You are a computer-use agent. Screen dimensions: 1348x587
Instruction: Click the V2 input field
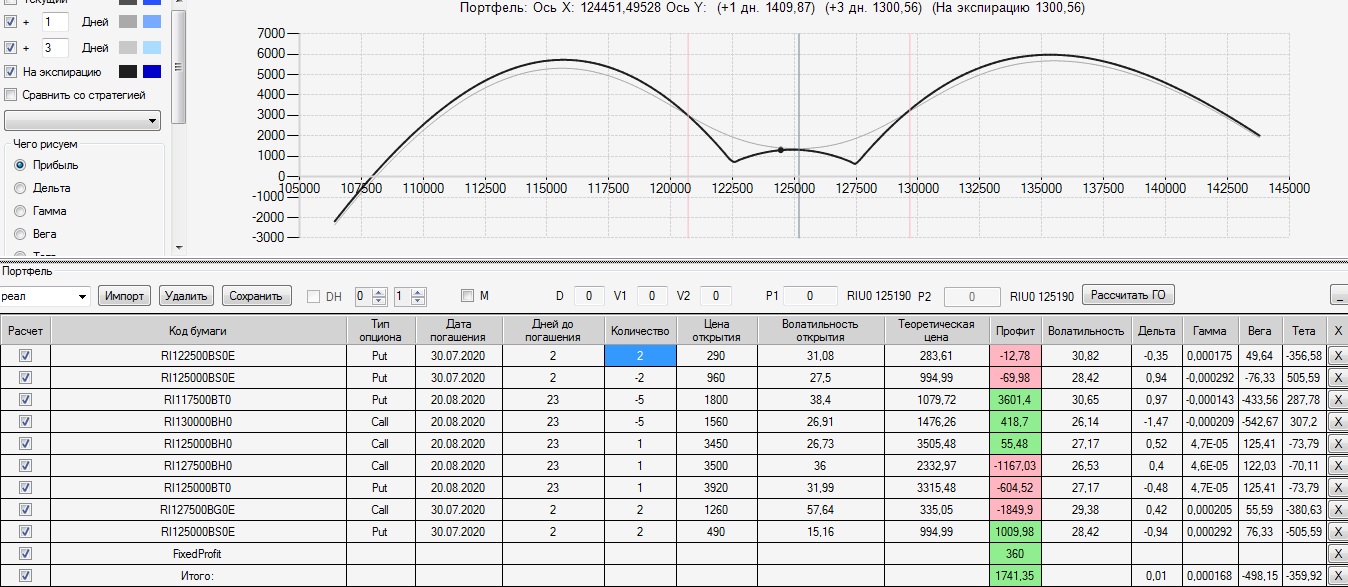click(x=716, y=296)
